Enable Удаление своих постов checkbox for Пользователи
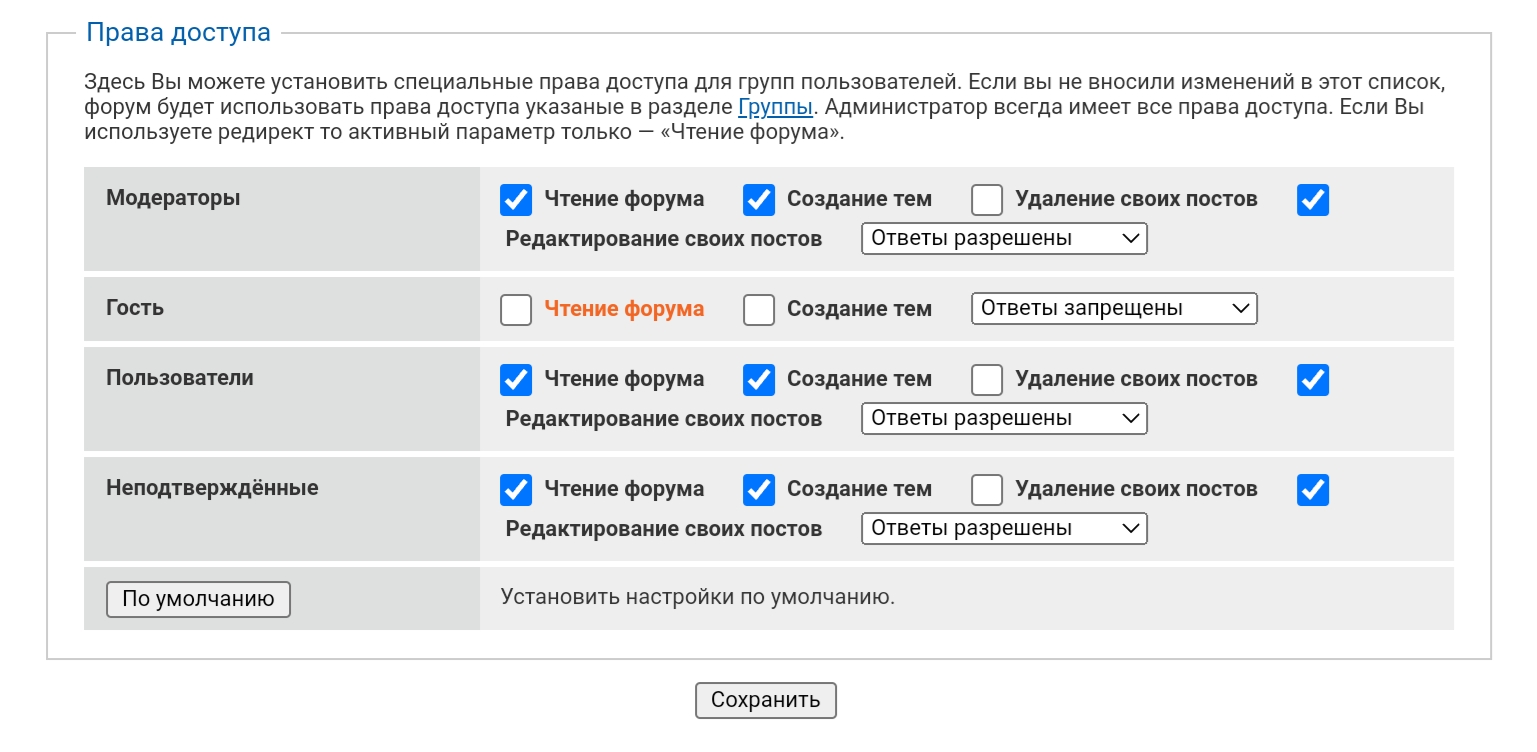 [987, 380]
